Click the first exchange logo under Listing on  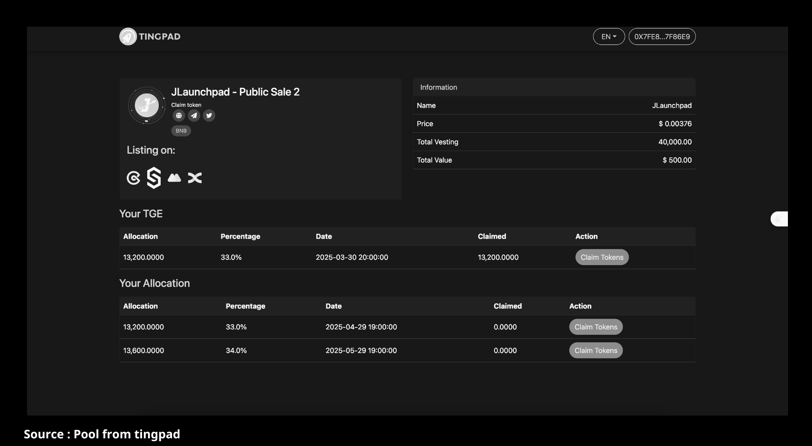pos(133,178)
